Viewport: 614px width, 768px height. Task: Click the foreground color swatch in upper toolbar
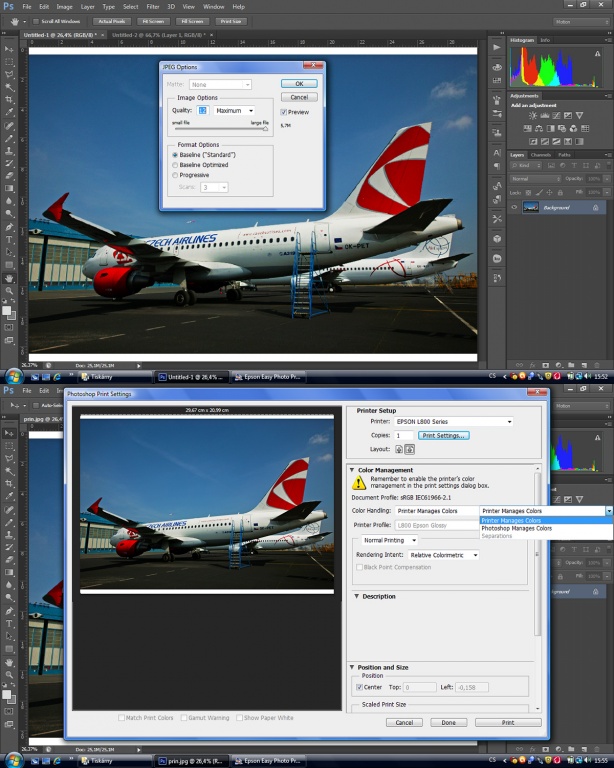[6, 311]
